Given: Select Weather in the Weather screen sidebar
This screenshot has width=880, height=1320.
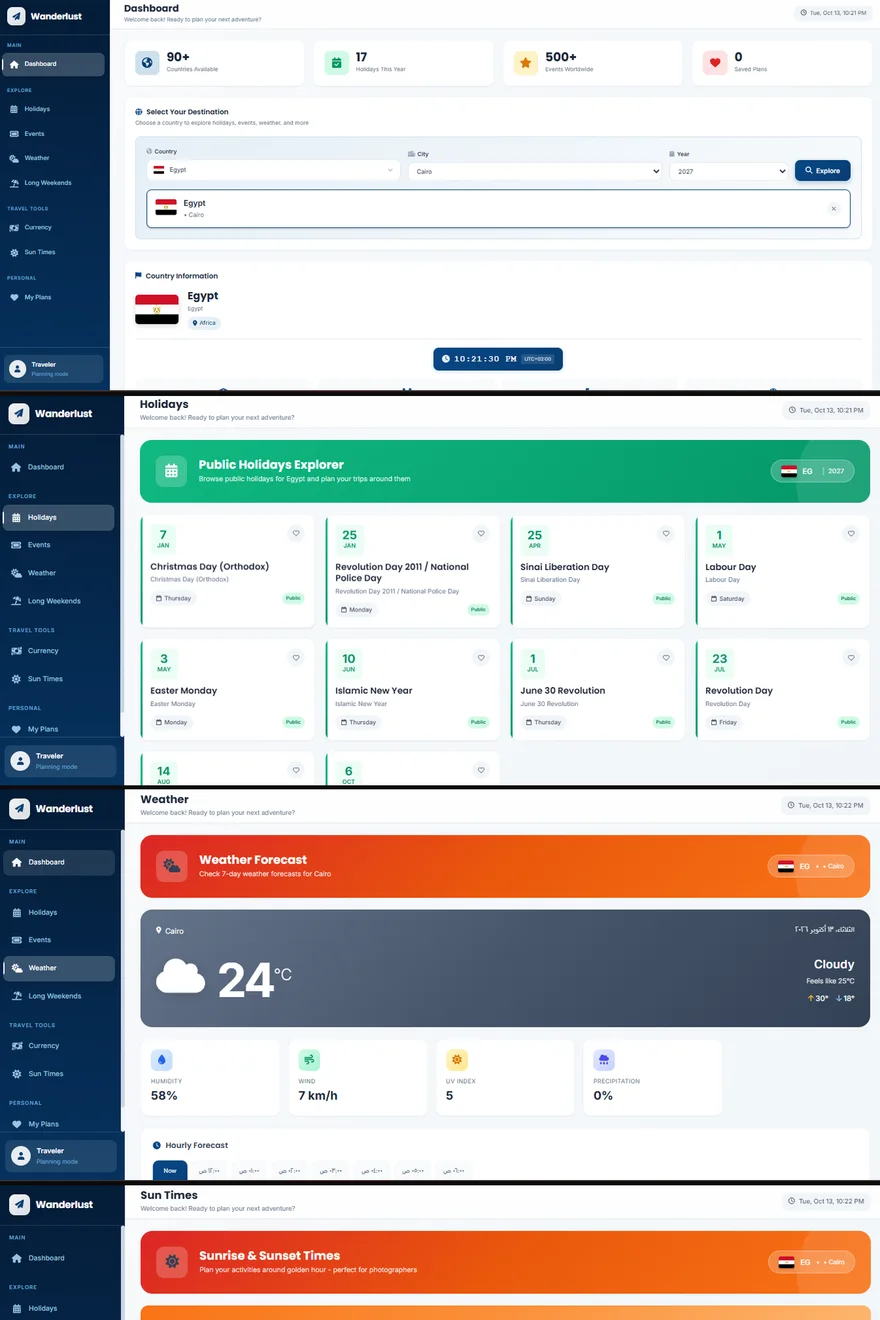Looking at the screenshot, I should 60,968.
